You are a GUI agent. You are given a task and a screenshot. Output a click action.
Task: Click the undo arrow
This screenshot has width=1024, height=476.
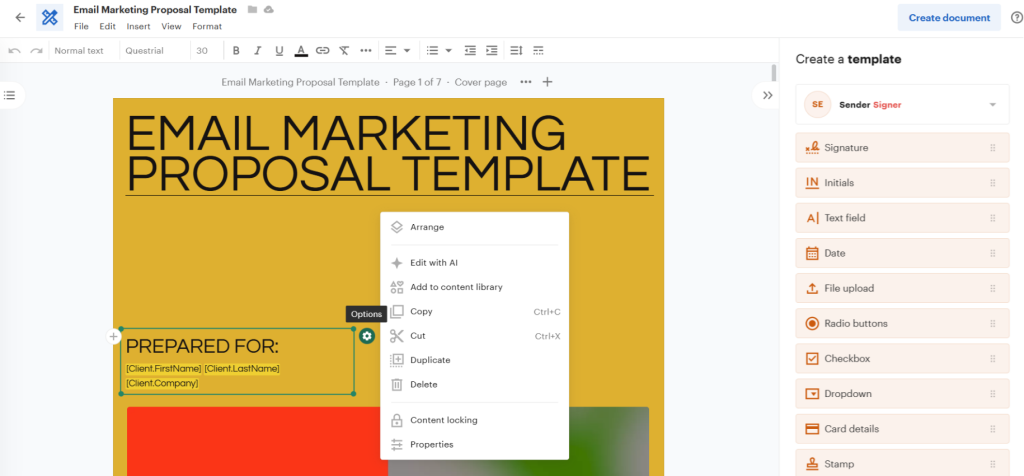[x=14, y=50]
